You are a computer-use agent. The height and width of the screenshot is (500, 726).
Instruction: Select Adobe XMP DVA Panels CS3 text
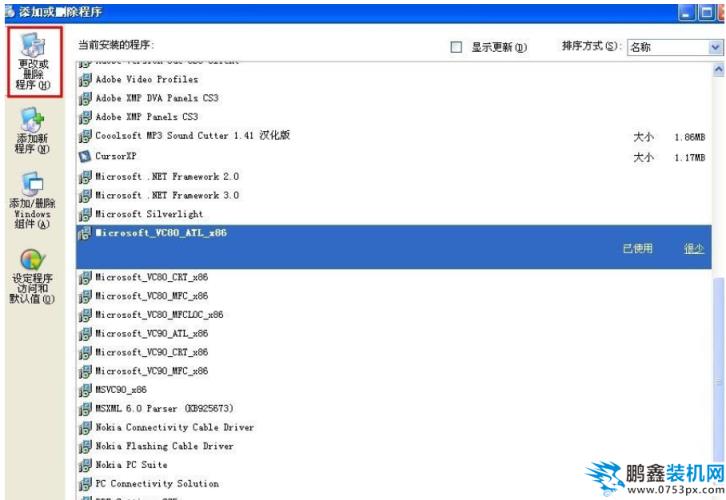pos(157,98)
